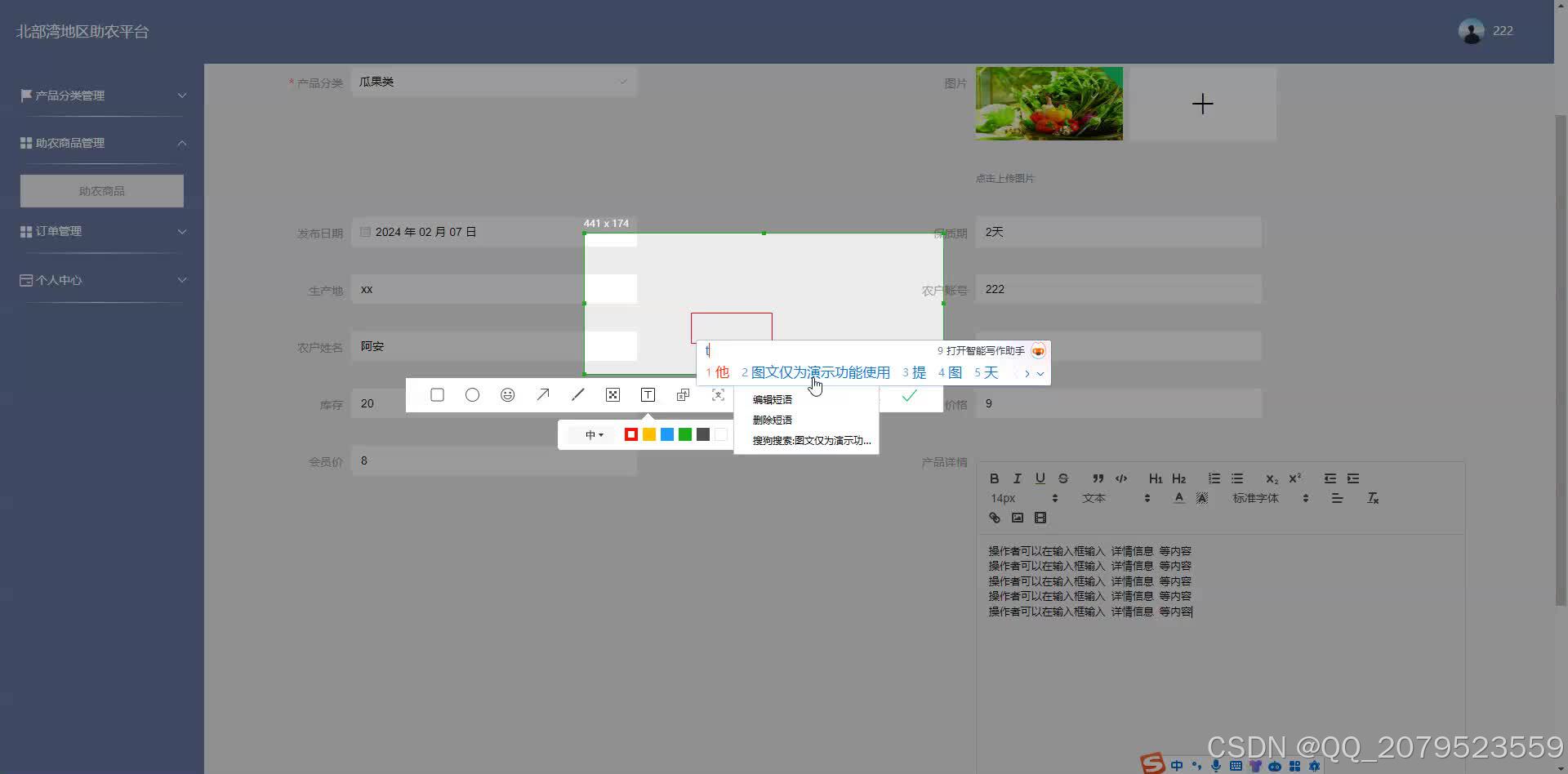Expand the 产品分类管理 sidebar menu
This screenshot has height=774, width=1568.
pos(102,96)
